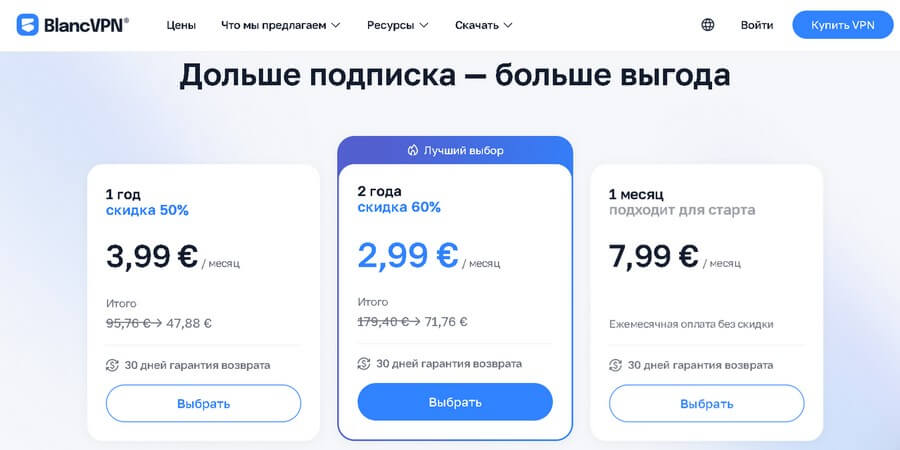The width and height of the screenshot is (900, 450).
Task: Open the globe language selector
Action: pos(708,25)
